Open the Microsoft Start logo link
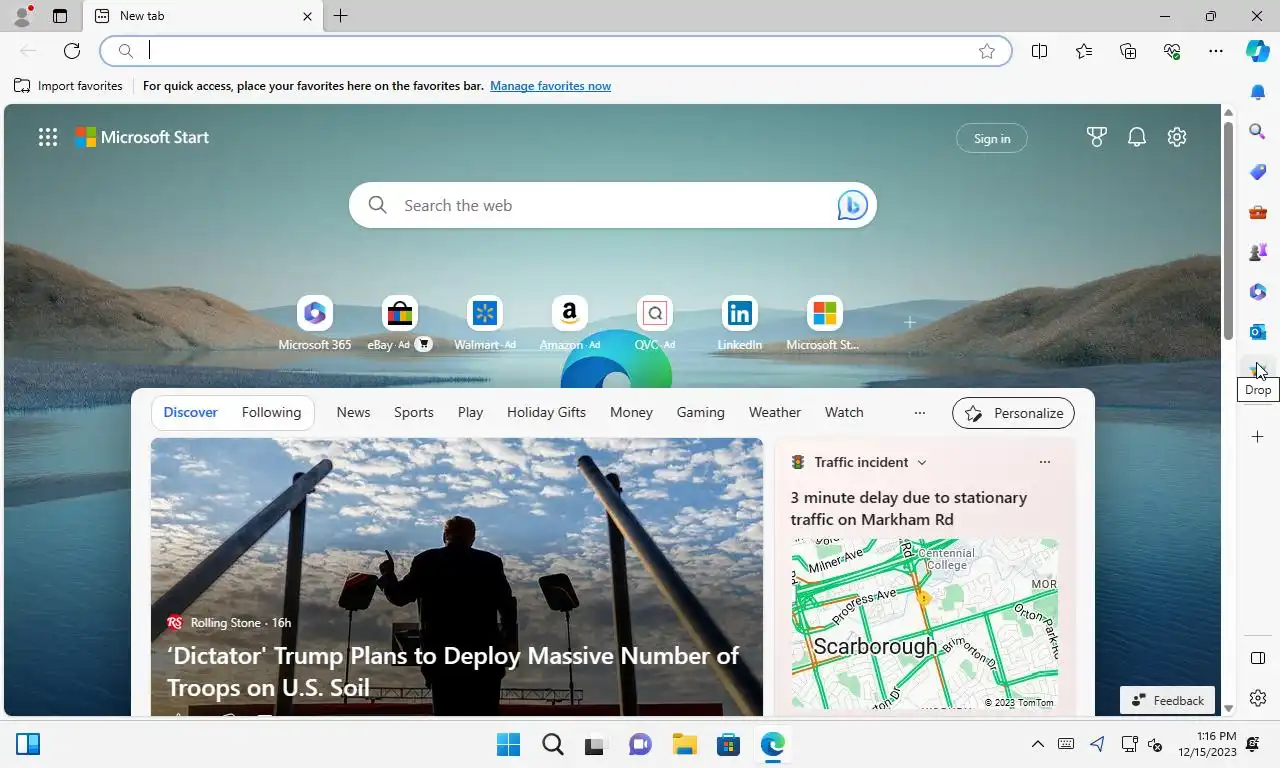Viewport: 1280px width, 768px height. (x=142, y=138)
